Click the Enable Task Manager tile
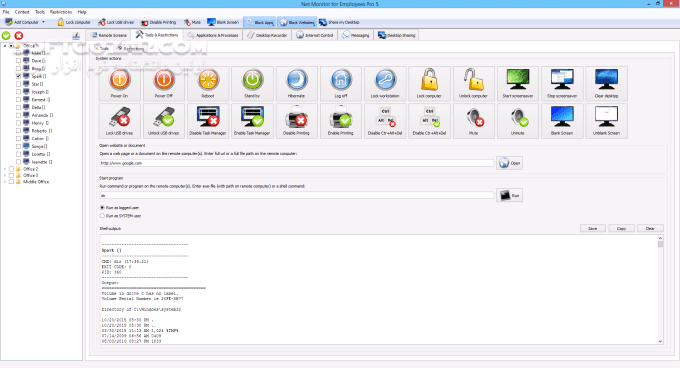 tap(252, 121)
